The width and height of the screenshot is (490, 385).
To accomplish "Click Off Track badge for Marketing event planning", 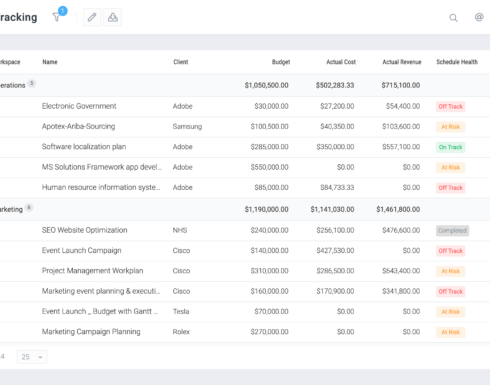I will [450, 292].
